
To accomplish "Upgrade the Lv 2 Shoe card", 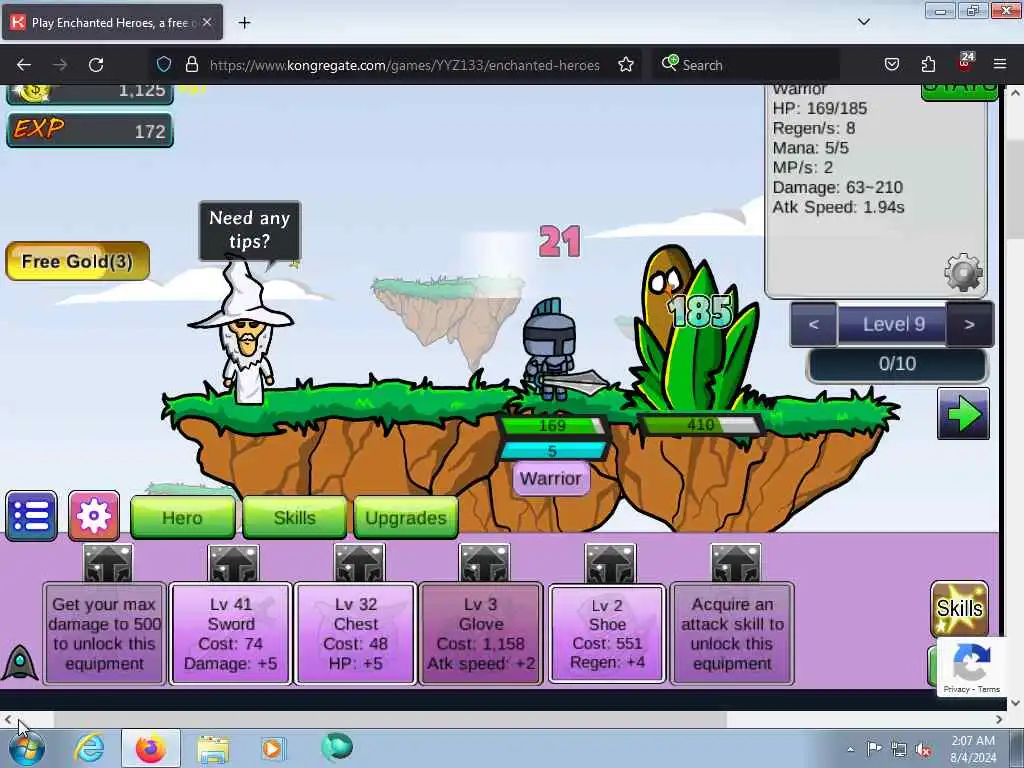I will [607, 633].
